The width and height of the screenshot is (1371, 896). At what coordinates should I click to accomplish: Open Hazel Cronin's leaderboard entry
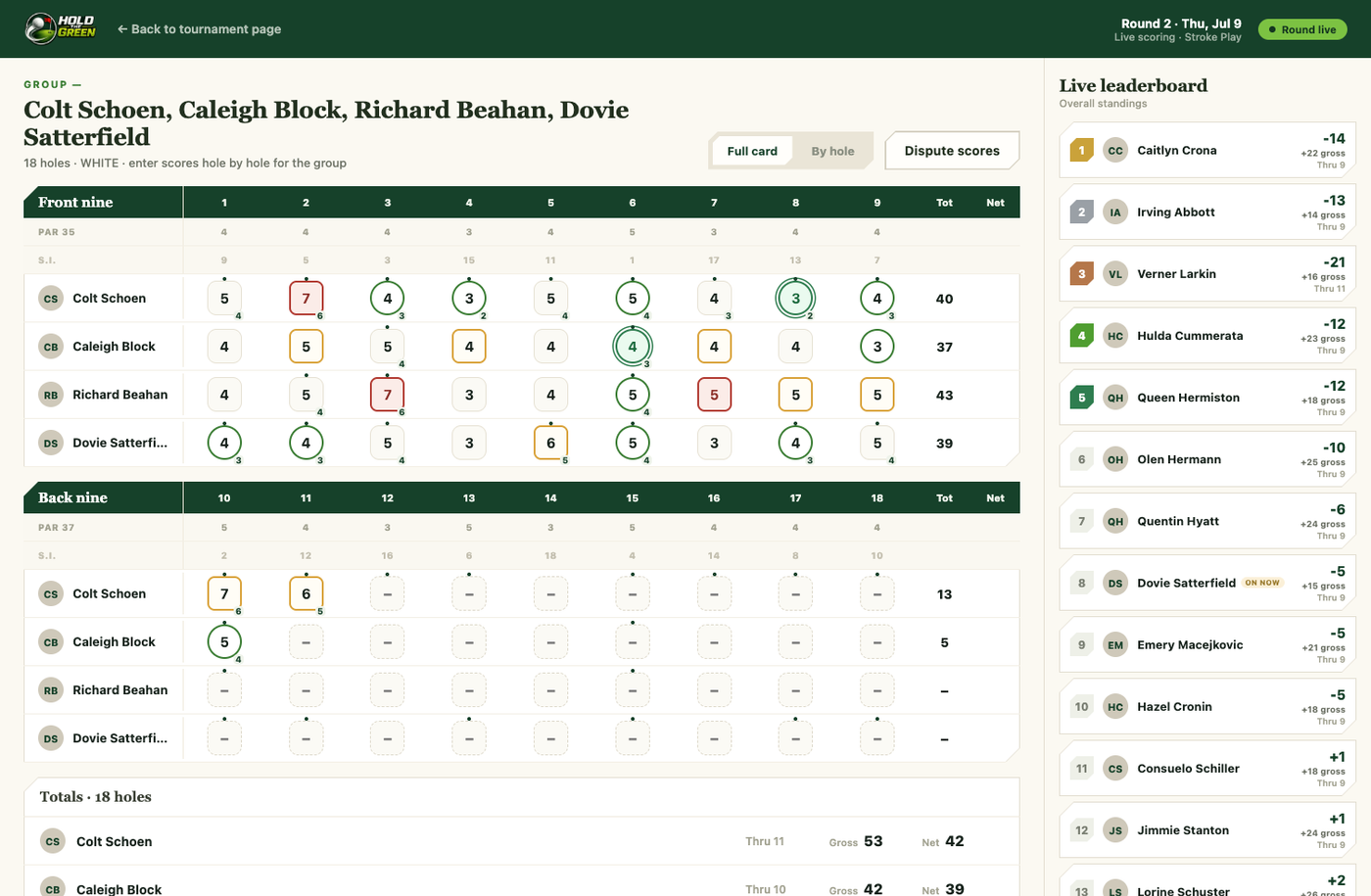[1206, 706]
